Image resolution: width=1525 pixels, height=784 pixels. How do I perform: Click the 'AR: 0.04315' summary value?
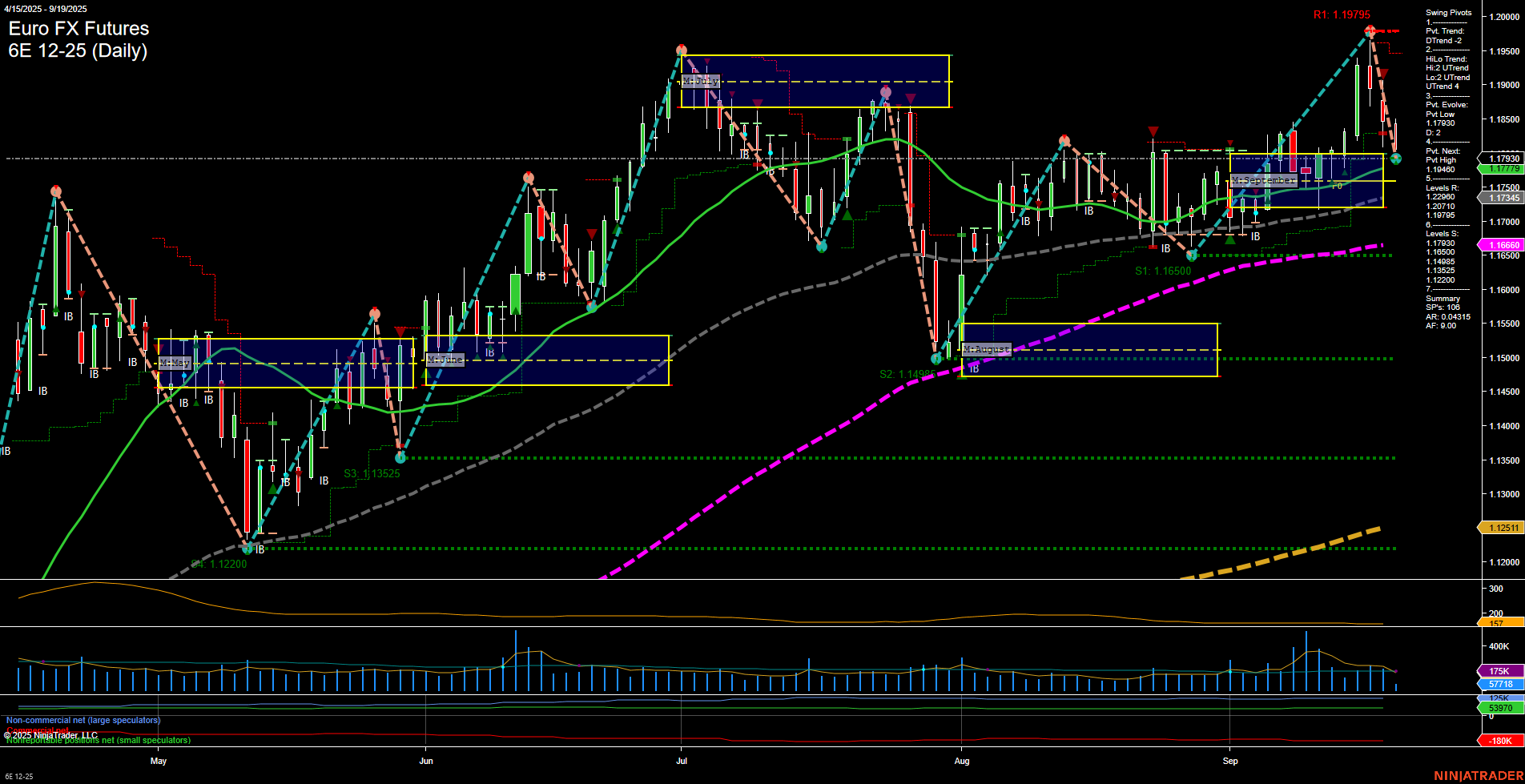tap(1448, 317)
